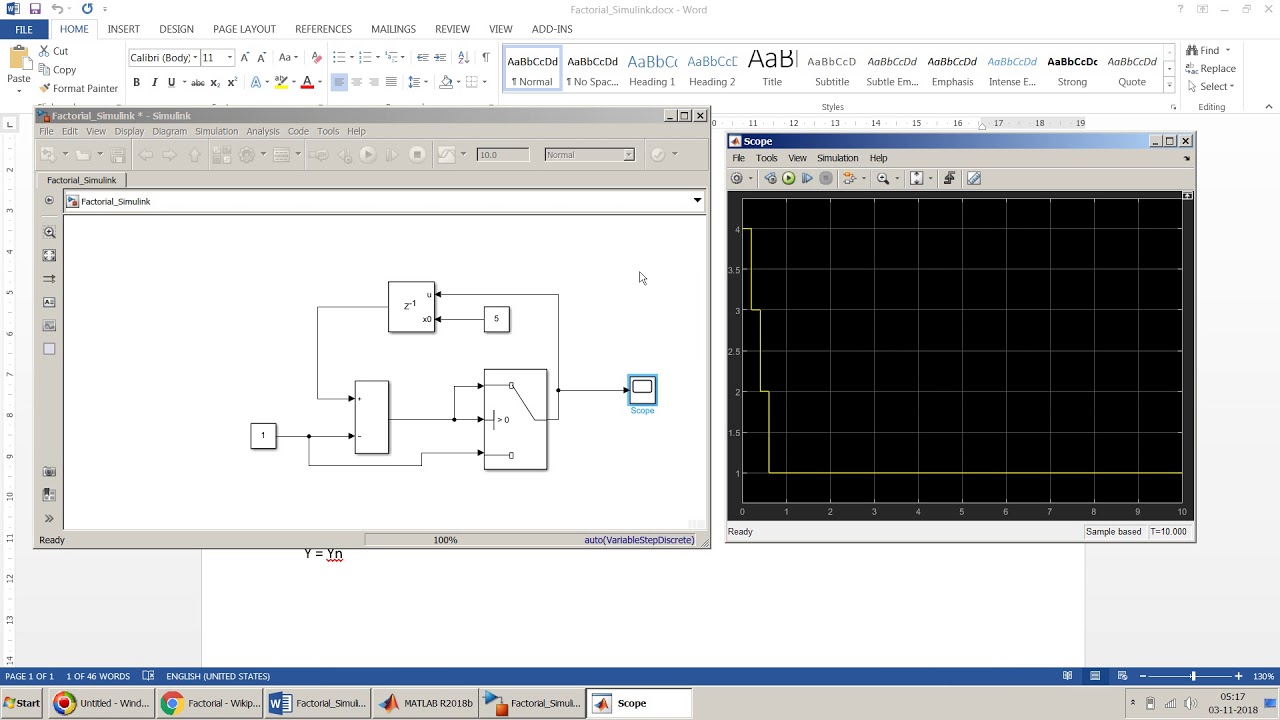Click Stop button in Simulink toolbar
1280x720 pixels.
(417, 155)
